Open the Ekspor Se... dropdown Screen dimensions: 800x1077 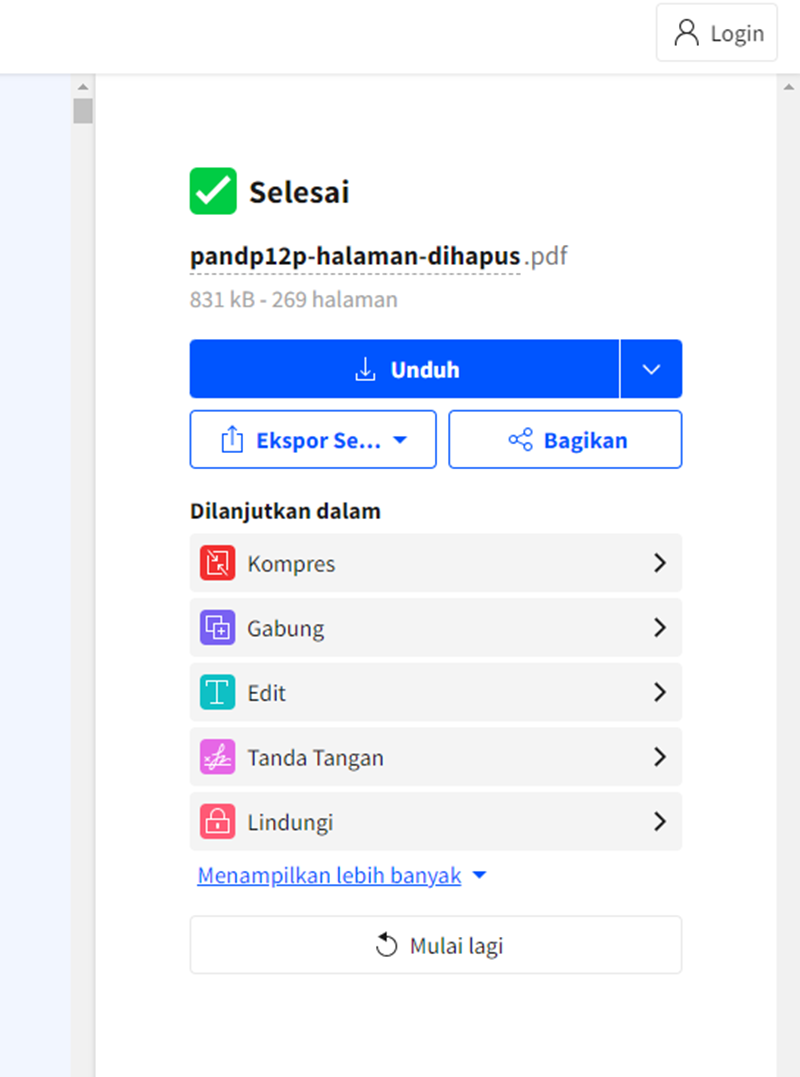click(313, 440)
